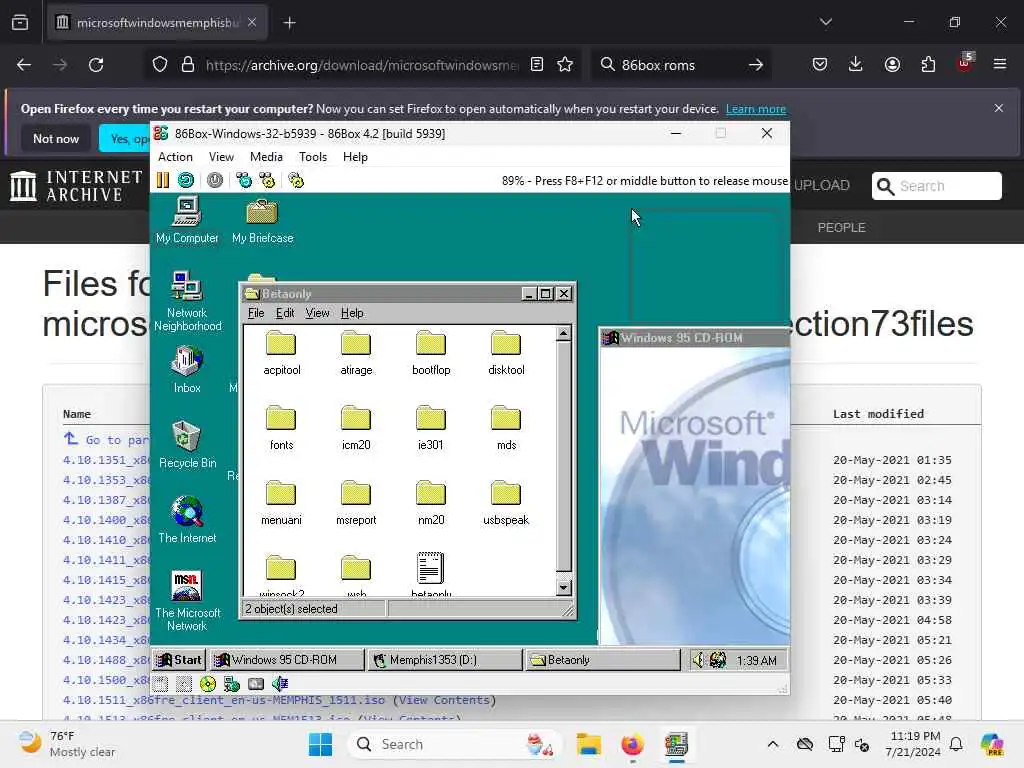Select the nm20 folder
The height and width of the screenshot is (768, 1024).
point(431,503)
